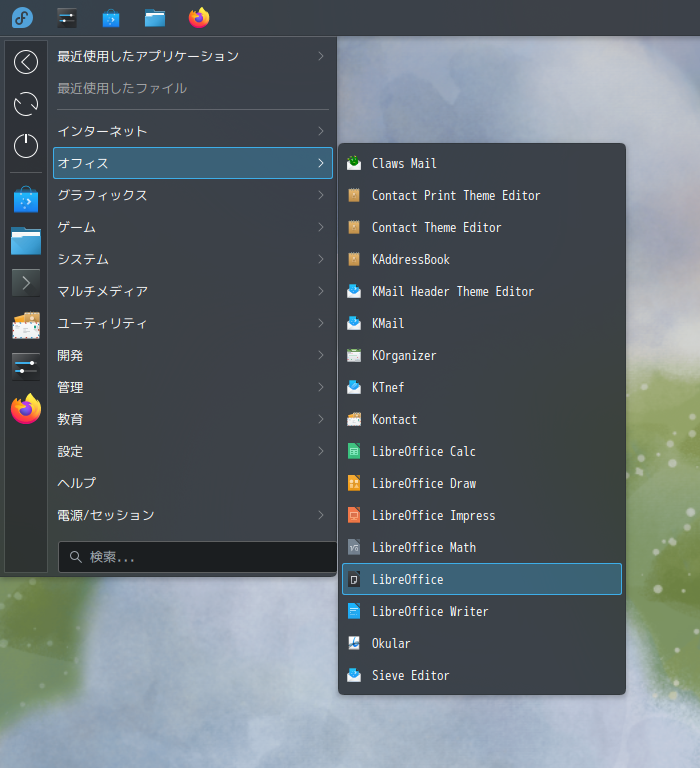This screenshot has width=700, height=768.
Task: Click the power-off sidebar icon
Action: click(26, 145)
